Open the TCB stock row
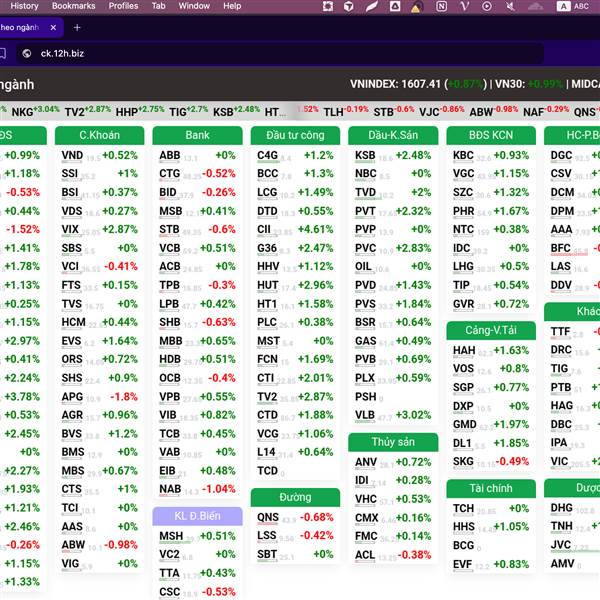Viewport: 600px width, 600px height. coord(197,434)
